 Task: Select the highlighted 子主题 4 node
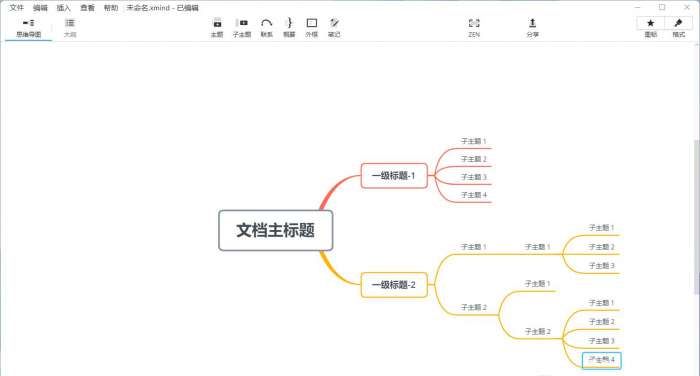pyautogui.click(x=601, y=360)
